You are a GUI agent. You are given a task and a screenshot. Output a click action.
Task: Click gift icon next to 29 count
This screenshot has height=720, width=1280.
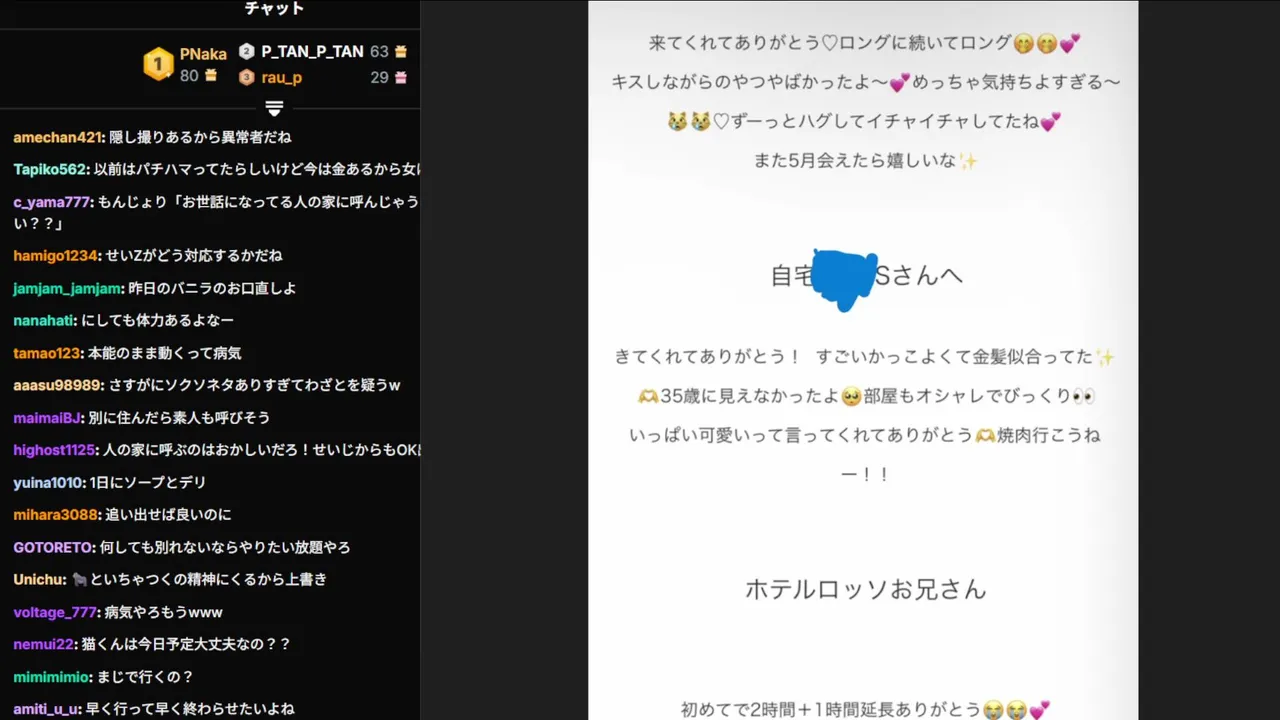click(x=401, y=77)
